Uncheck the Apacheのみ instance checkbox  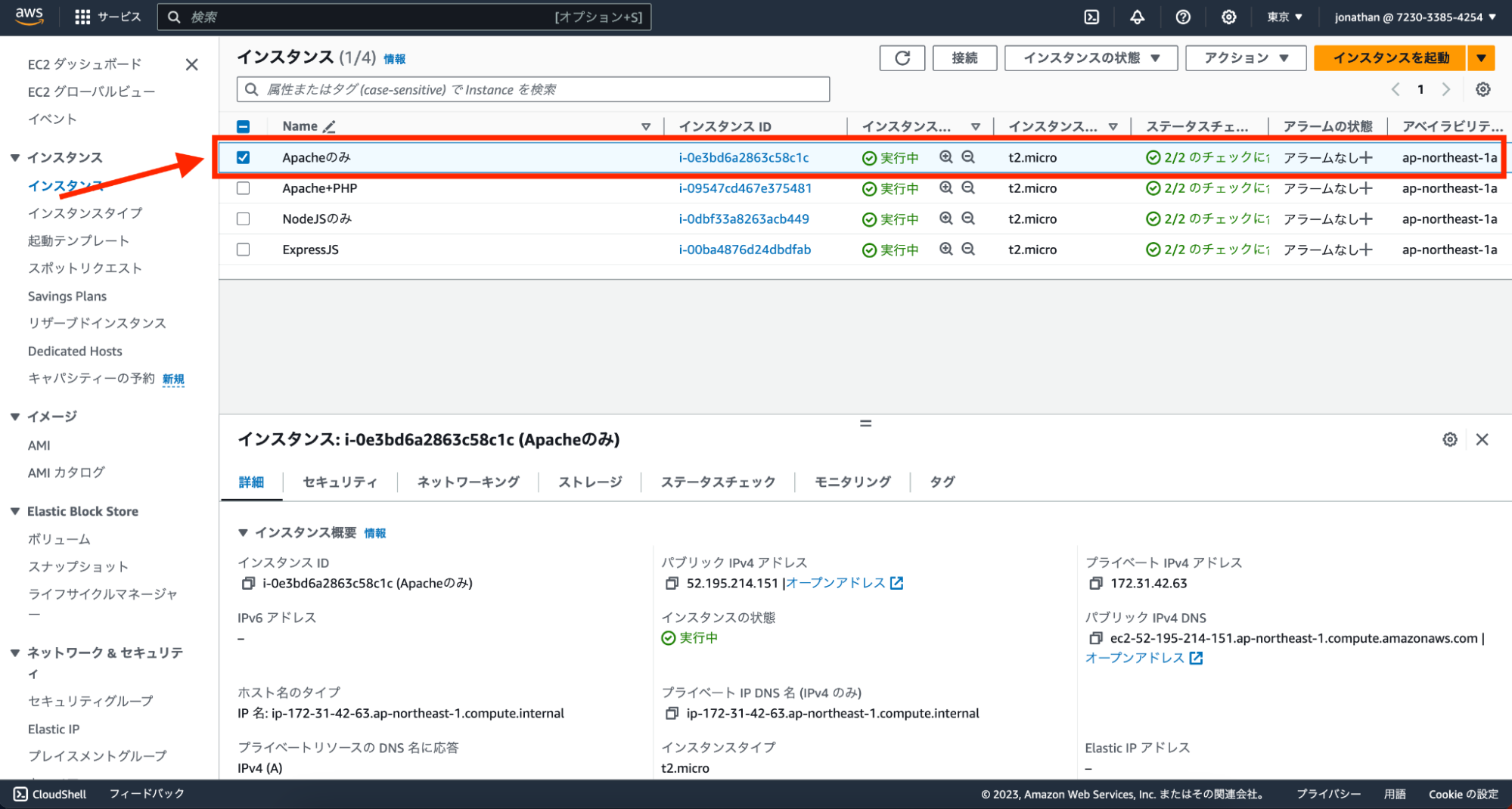[x=243, y=157]
